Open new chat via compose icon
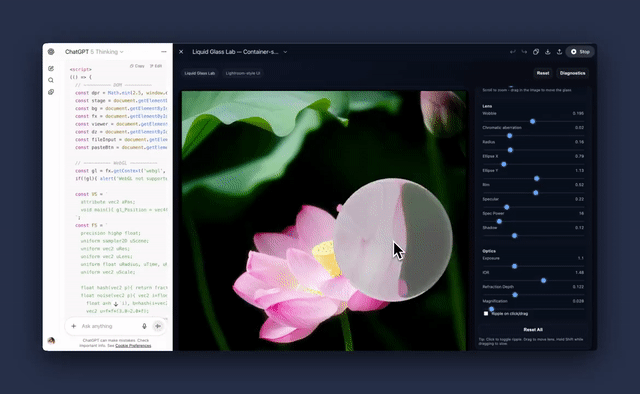The height and width of the screenshot is (394, 640). (x=51, y=68)
